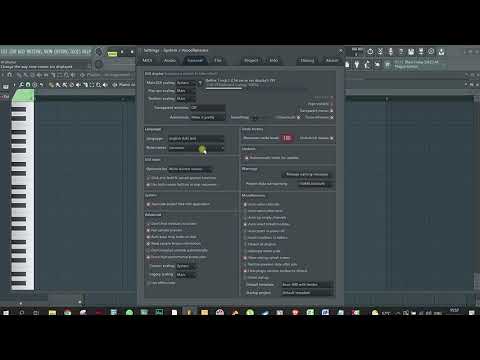
Task: Open the scaling dropdown below Main GUI scaling
Action: [186, 91]
